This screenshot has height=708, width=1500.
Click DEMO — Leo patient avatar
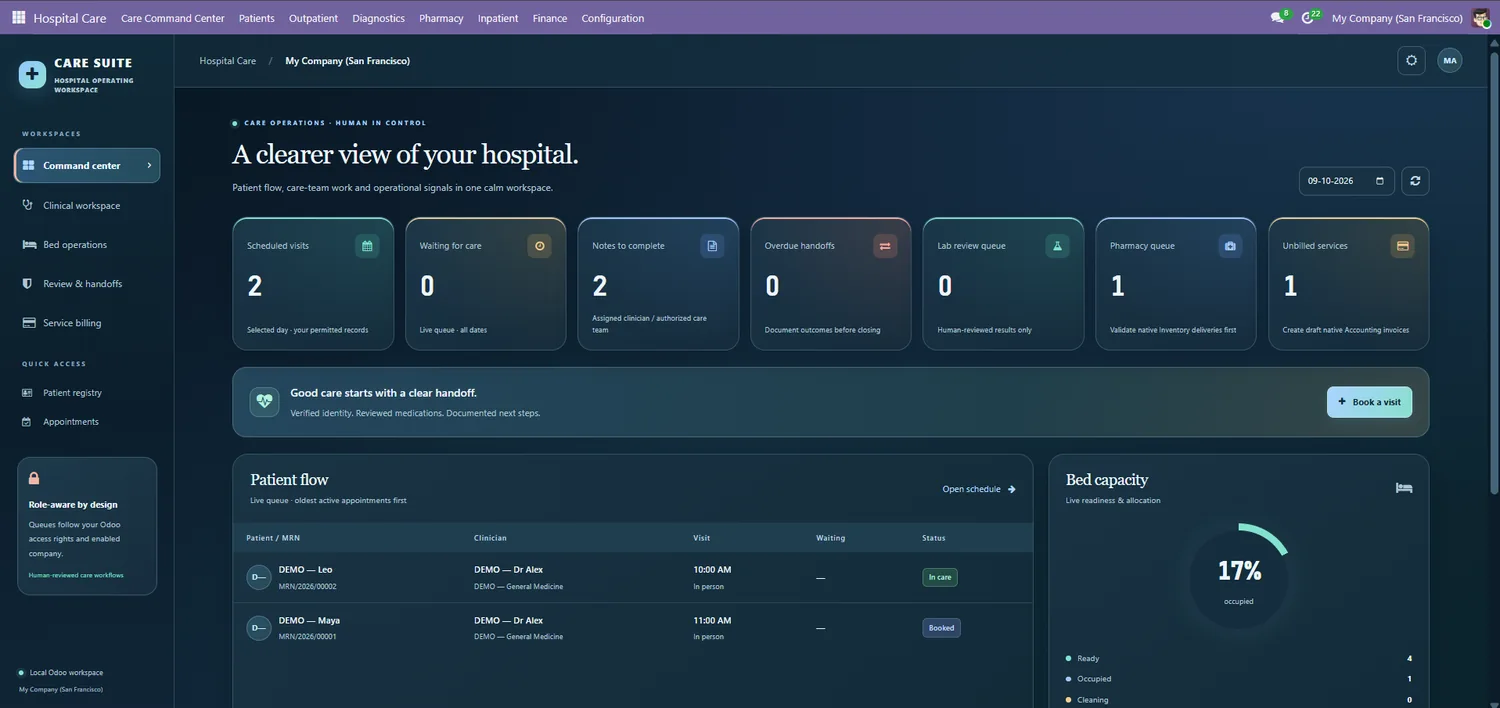pos(258,577)
